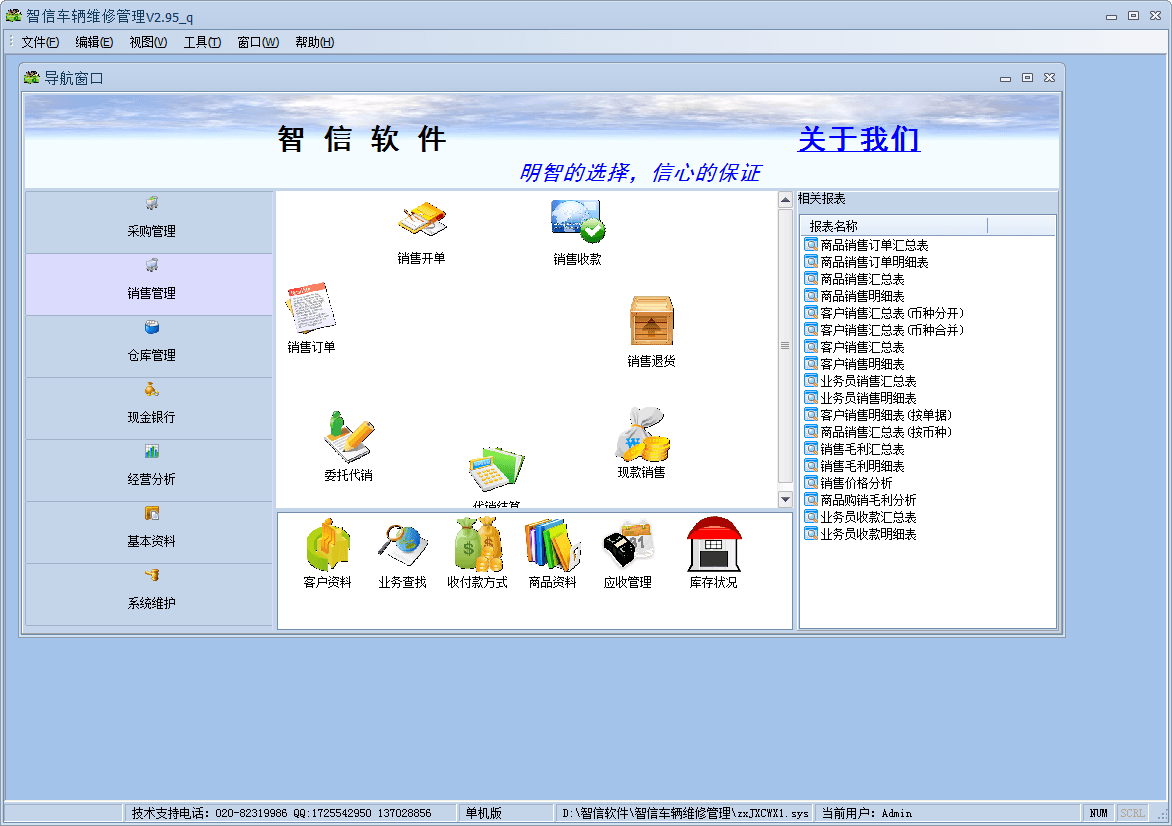Open the 销售退货 sales return icon
This screenshot has height=826, width=1172.
(x=651, y=322)
